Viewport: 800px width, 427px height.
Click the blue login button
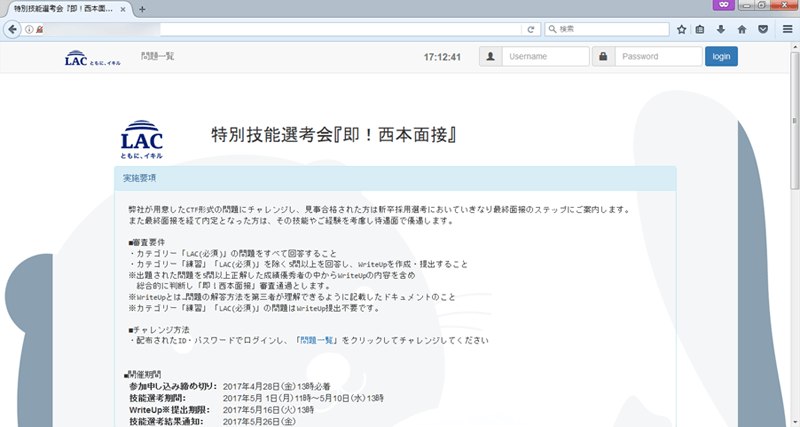tap(721, 57)
